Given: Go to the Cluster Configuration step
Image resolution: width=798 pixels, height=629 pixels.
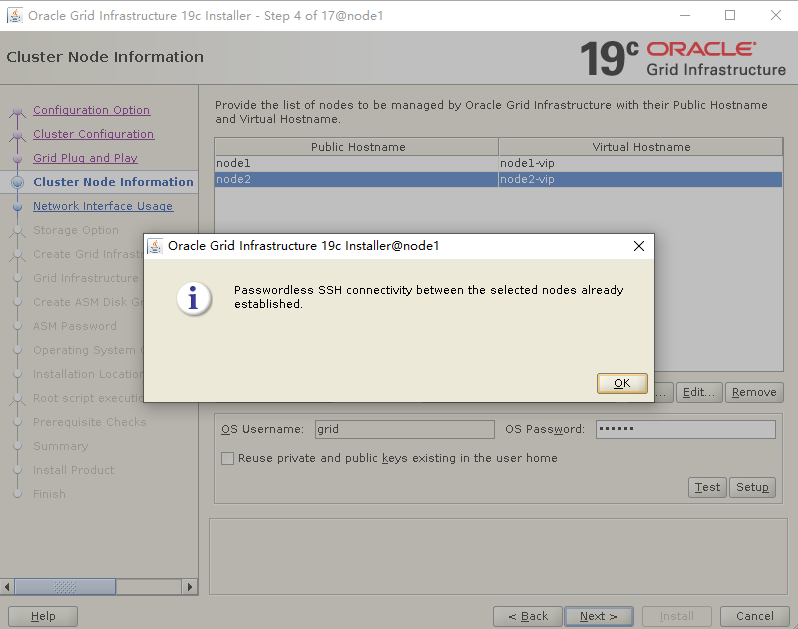Looking at the screenshot, I should (94, 134).
